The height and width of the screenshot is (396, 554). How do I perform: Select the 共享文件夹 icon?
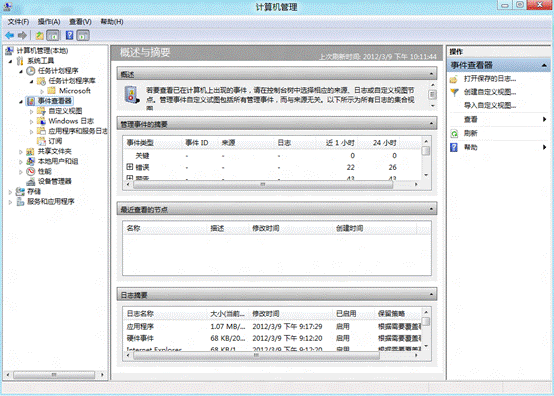[31, 151]
